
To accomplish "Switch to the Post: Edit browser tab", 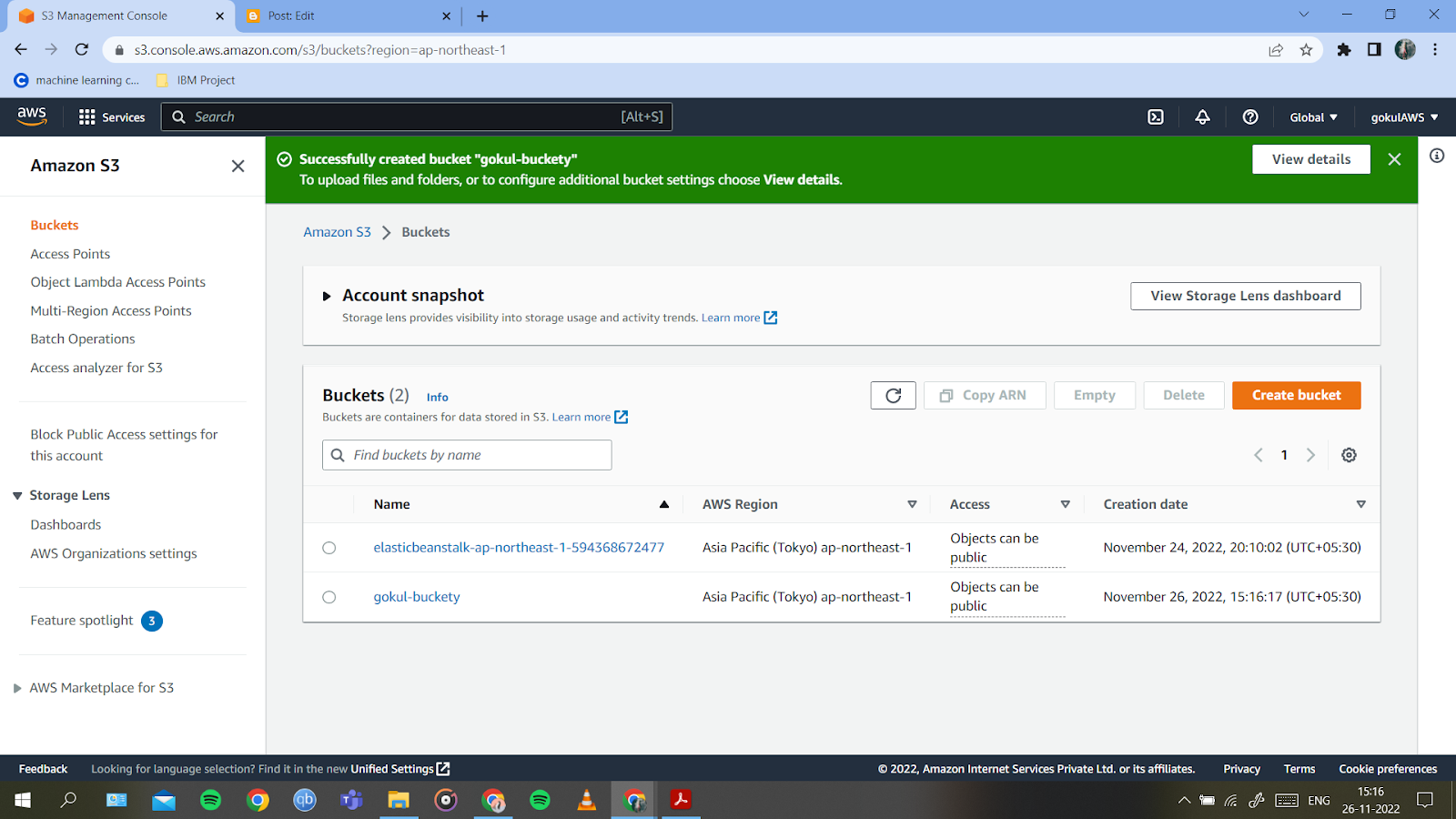I will (x=347, y=16).
